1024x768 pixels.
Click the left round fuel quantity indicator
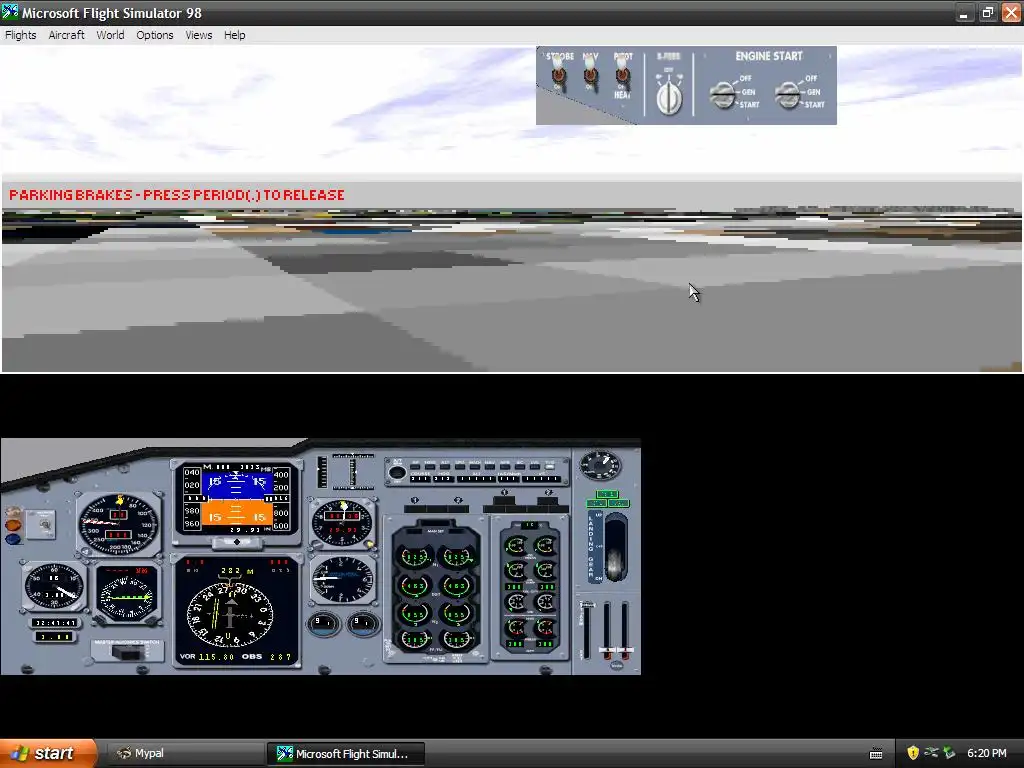(323, 623)
